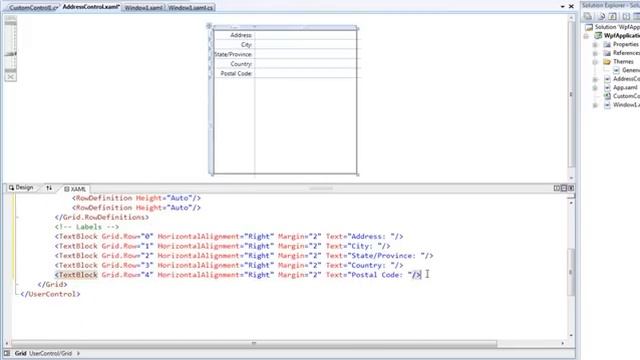Click the document outline icon at bottom left

pos(7,353)
